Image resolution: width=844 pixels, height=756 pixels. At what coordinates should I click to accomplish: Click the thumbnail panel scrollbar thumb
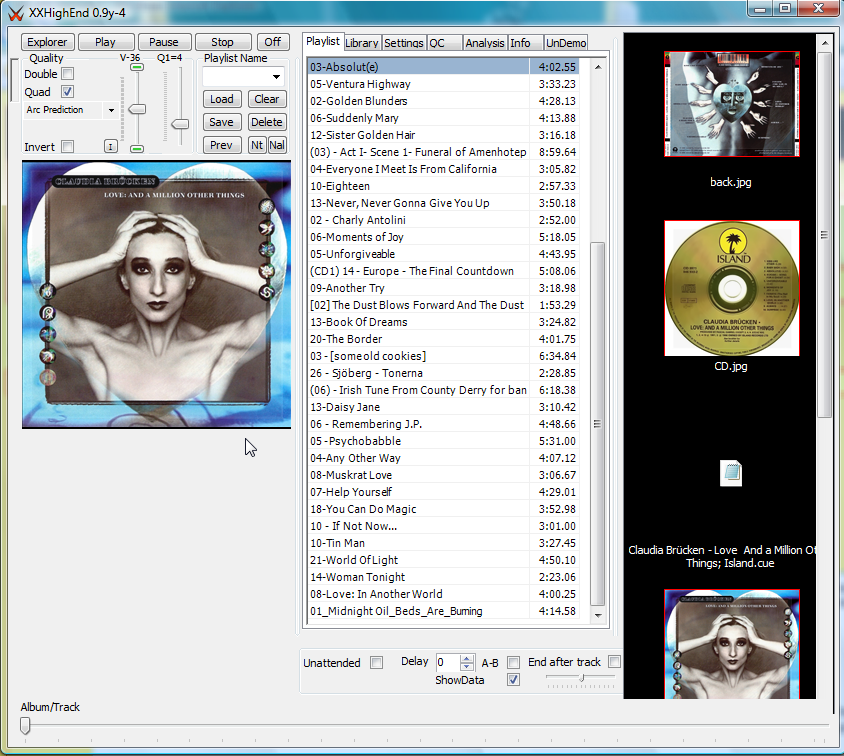tap(824, 235)
